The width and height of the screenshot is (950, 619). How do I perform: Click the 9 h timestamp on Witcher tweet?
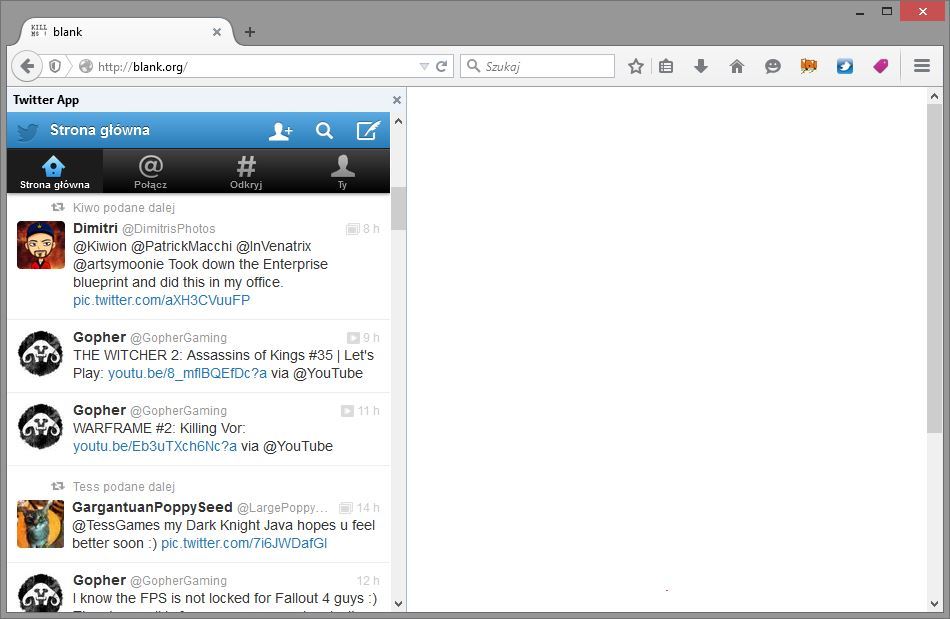tap(371, 338)
